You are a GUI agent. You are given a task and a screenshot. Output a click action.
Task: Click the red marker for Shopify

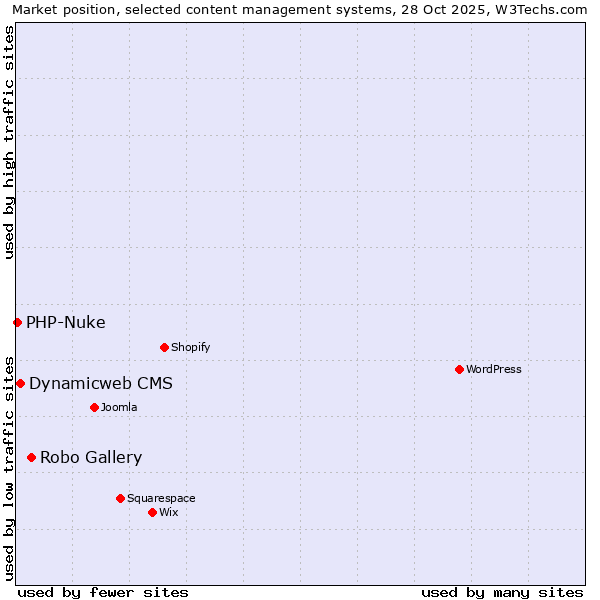(164, 347)
